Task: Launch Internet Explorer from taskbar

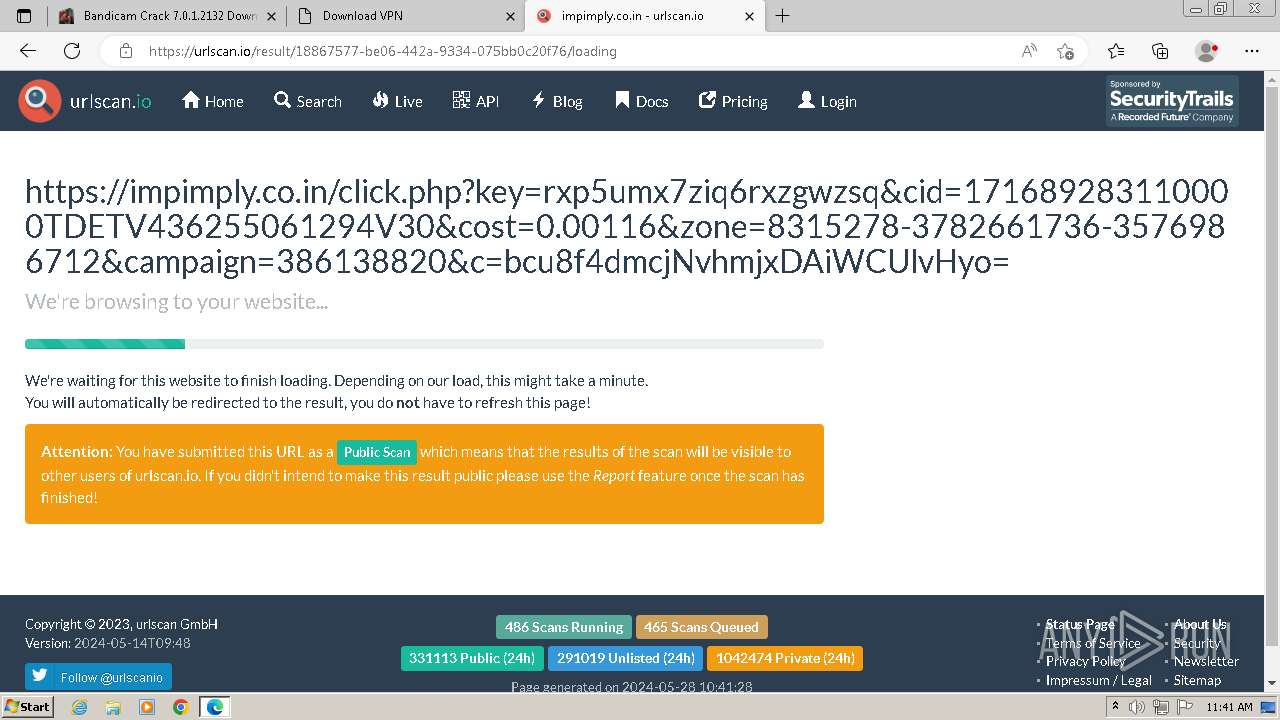Action: pyautogui.click(x=80, y=707)
